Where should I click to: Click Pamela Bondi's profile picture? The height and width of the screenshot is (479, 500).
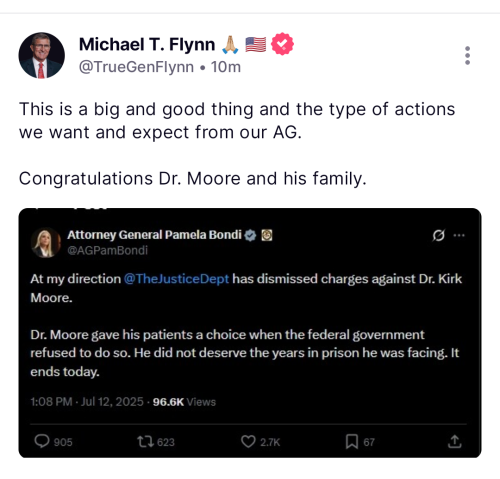point(46,243)
